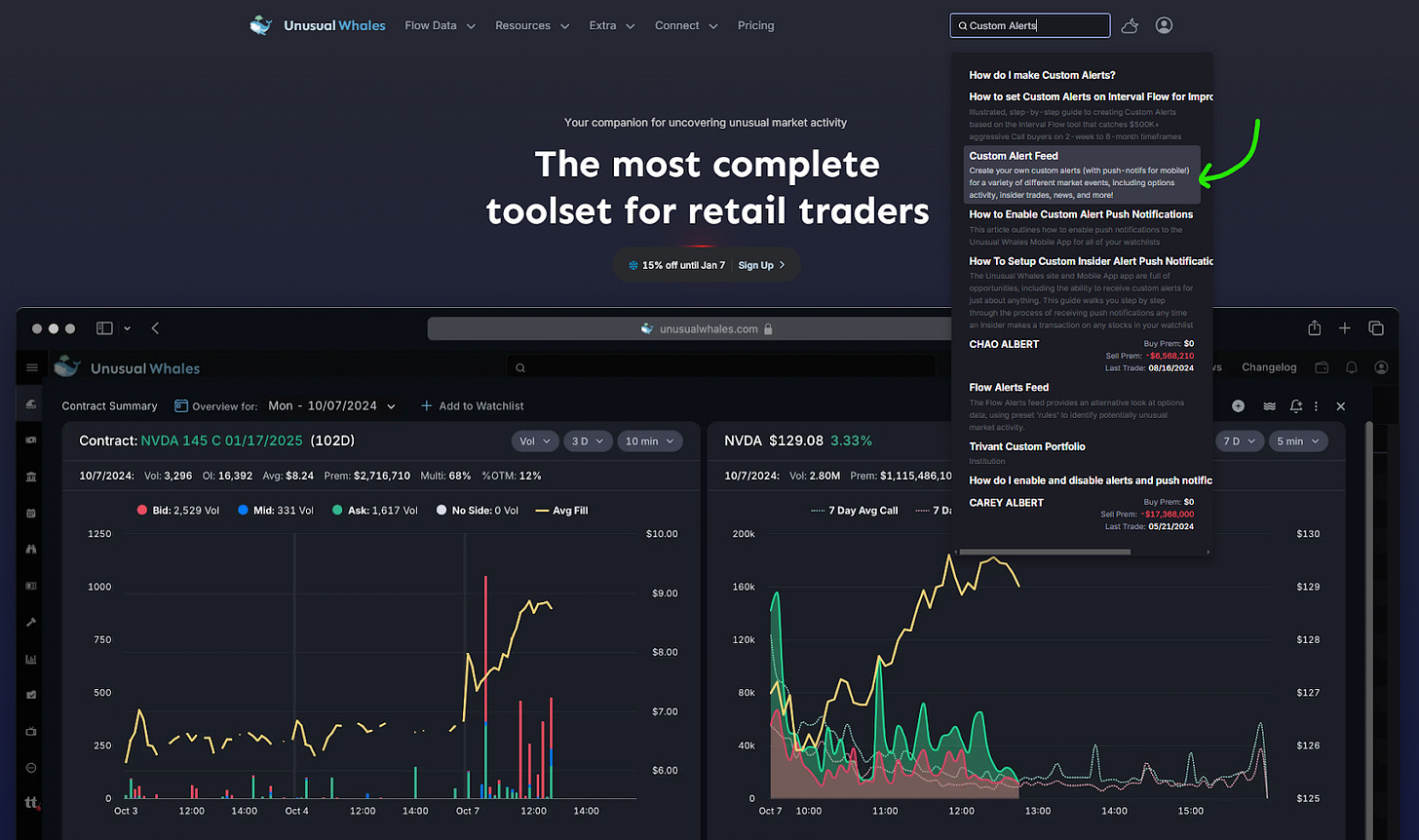This screenshot has width=1419, height=840.
Task: Open the Vol dropdown on contract chart
Action: pyautogui.click(x=534, y=440)
